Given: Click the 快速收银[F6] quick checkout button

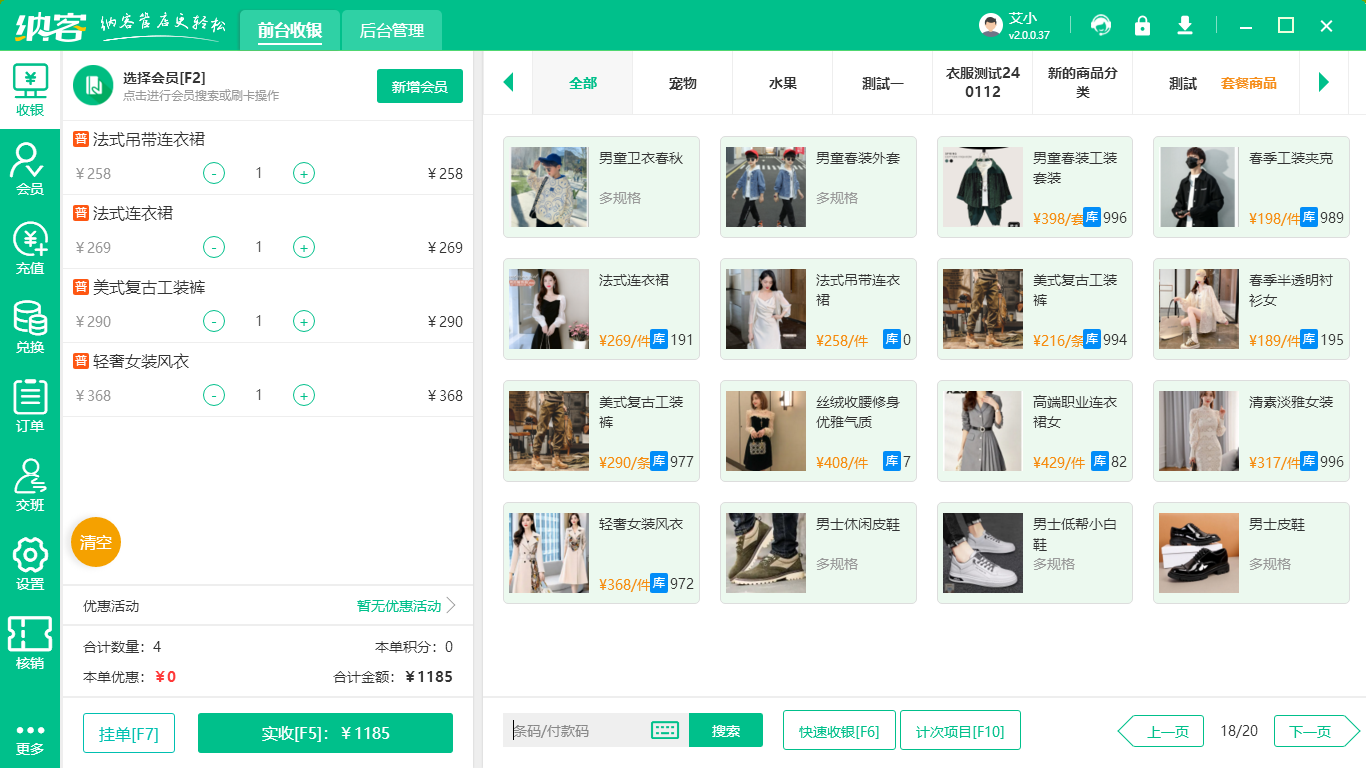Looking at the screenshot, I should pos(839,731).
